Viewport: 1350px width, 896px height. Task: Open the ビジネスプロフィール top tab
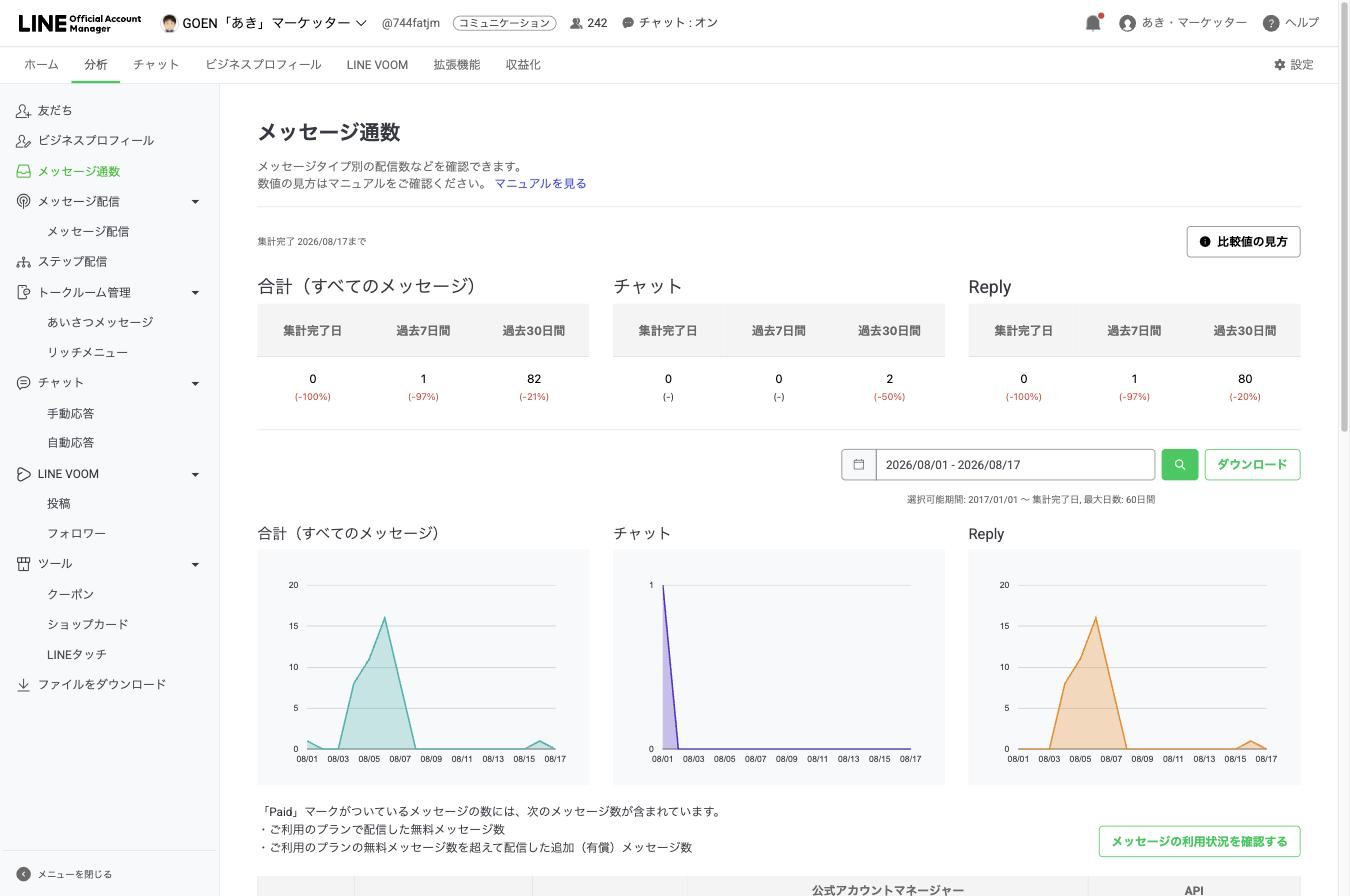click(263, 65)
